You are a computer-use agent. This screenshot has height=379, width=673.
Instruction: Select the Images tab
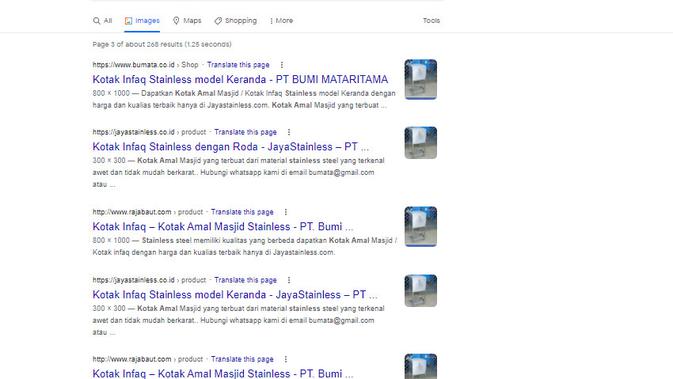pyautogui.click(x=142, y=21)
